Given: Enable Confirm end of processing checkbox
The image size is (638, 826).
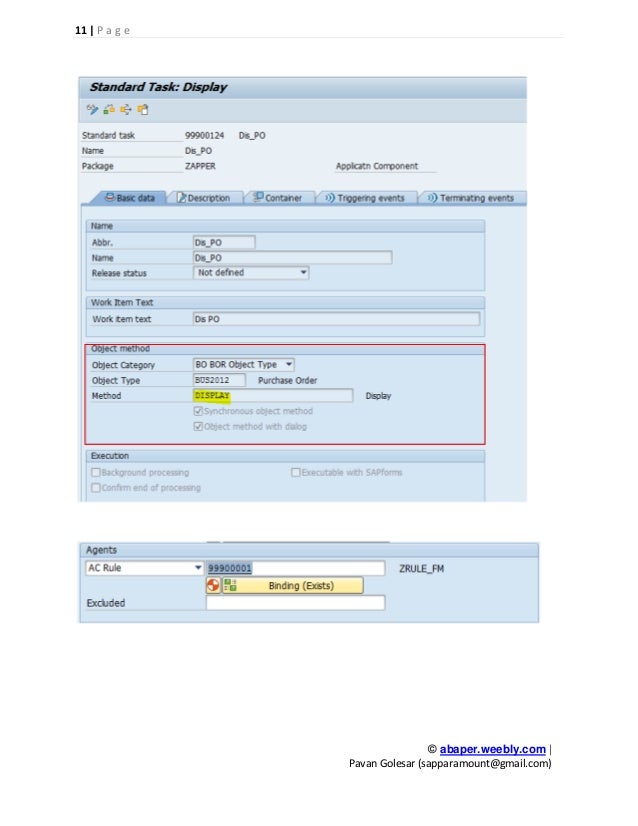Looking at the screenshot, I should pyautogui.click(x=96, y=487).
